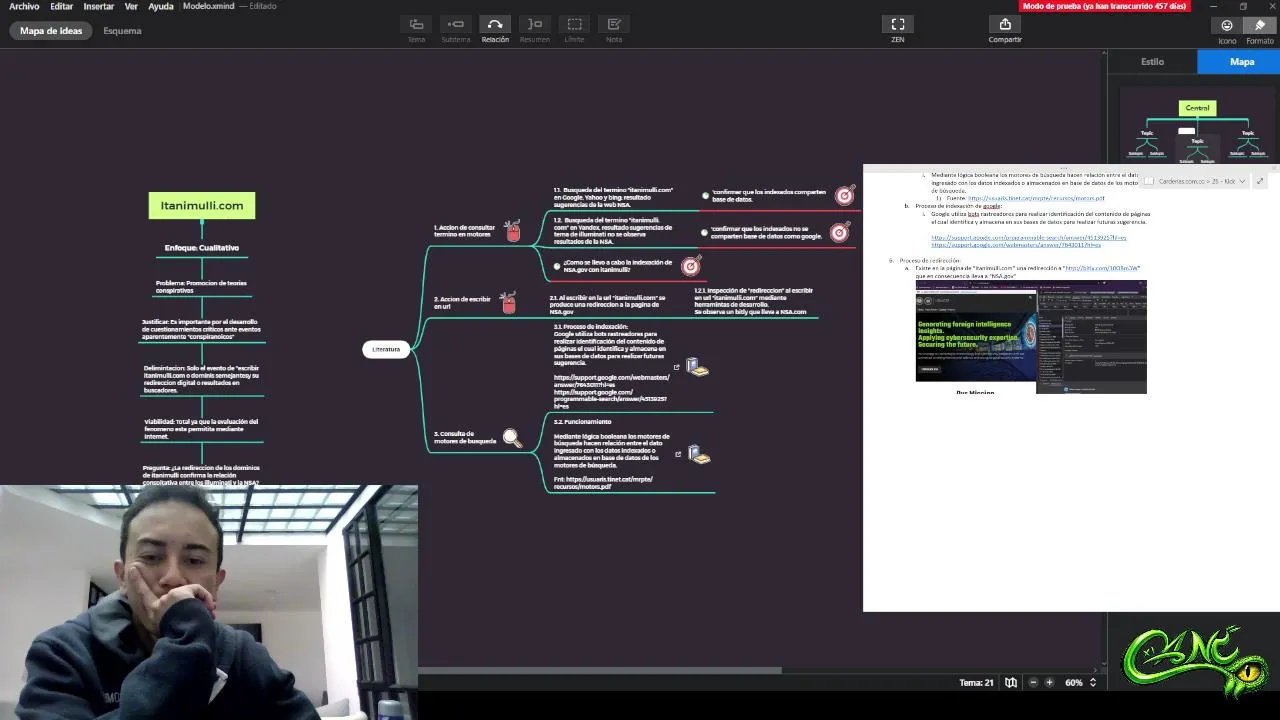Select the central 'Literatura' topic

386,349
